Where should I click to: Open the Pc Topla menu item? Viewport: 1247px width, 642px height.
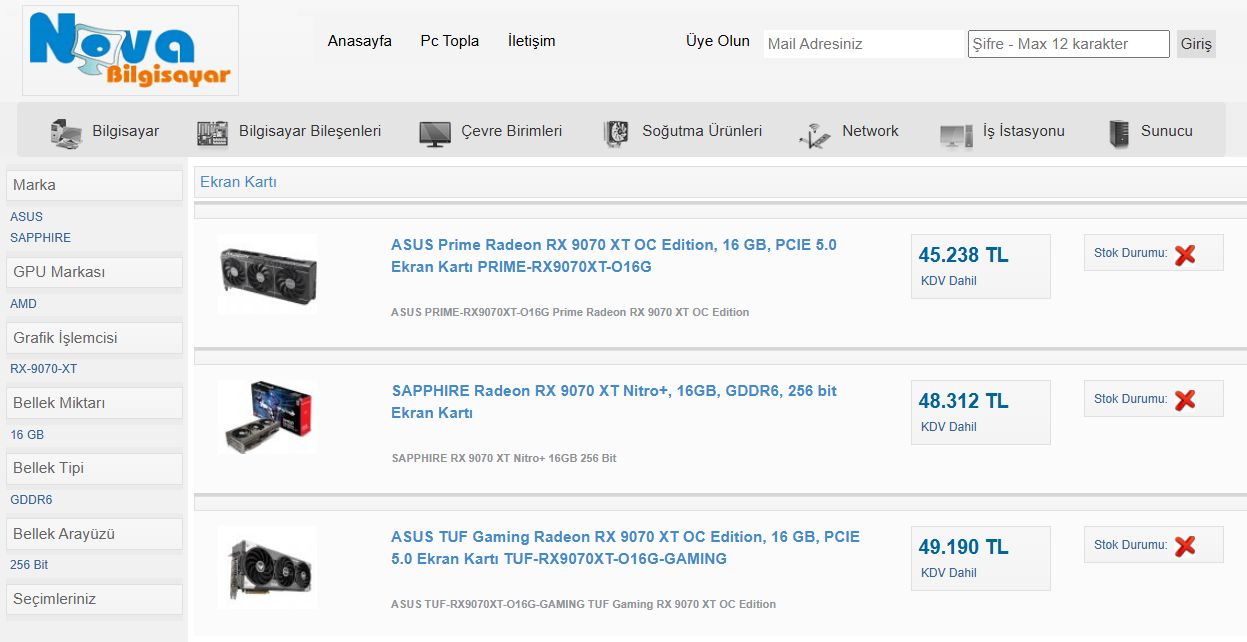click(449, 41)
